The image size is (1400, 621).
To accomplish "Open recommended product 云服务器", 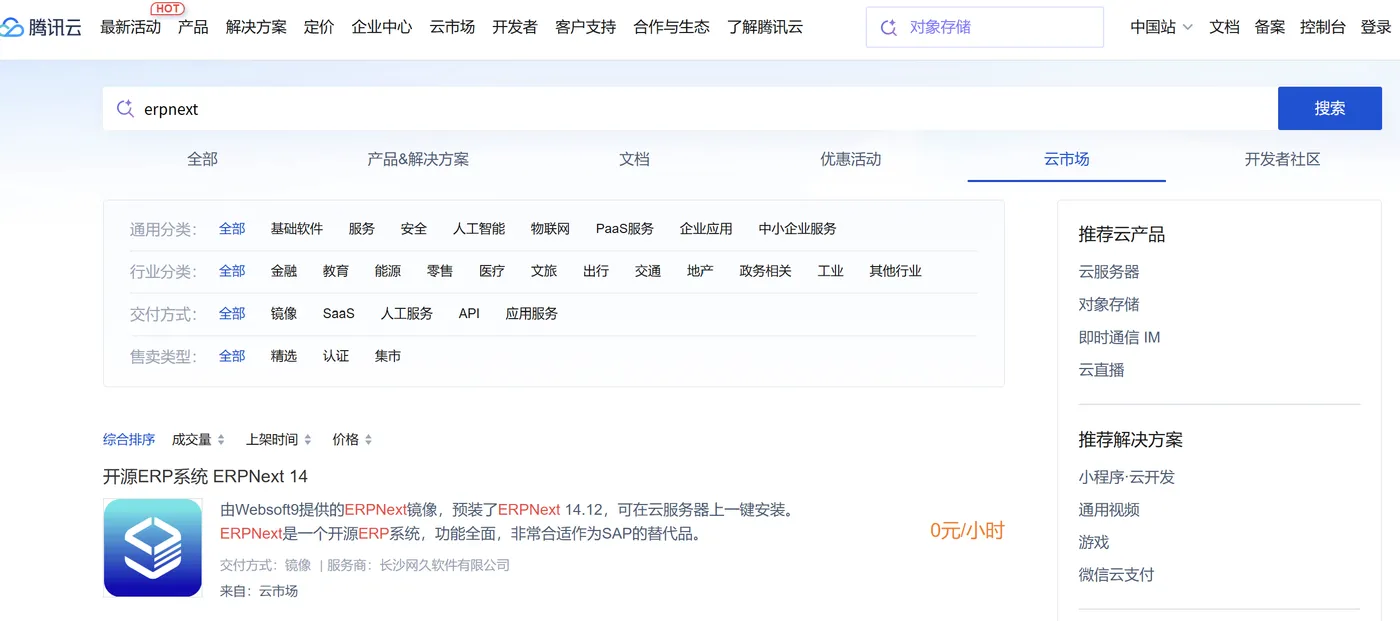I will pos(1109,272).
